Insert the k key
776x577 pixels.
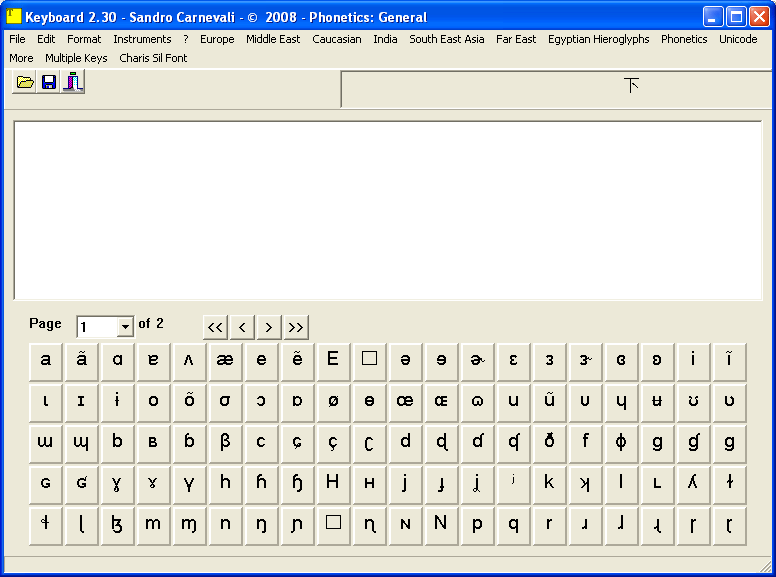549,485
